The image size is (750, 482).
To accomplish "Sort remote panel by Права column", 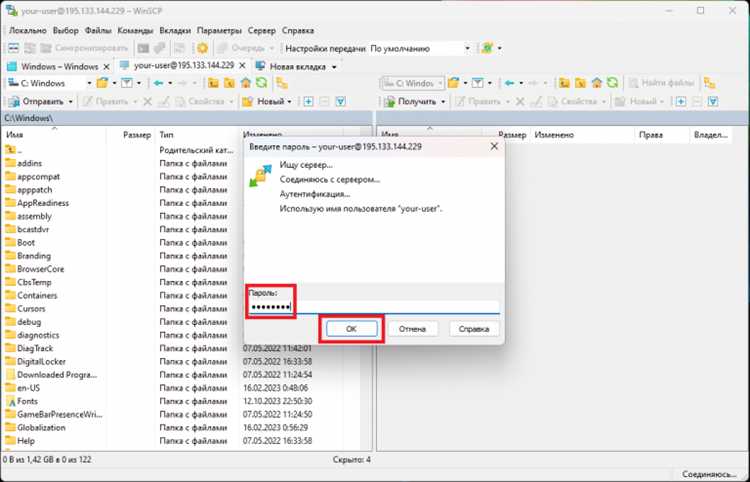I will 662,135.
